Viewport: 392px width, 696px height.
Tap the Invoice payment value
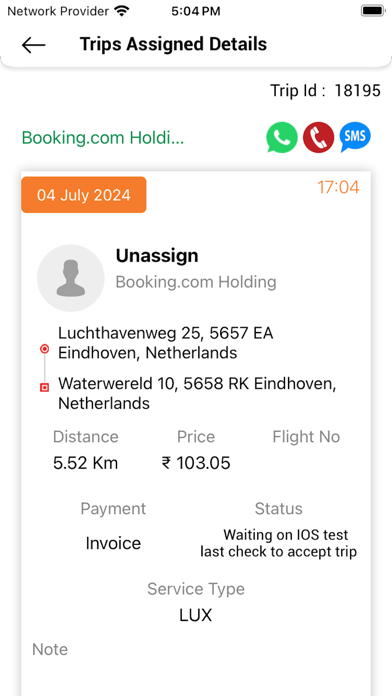(x=113, y=543)
